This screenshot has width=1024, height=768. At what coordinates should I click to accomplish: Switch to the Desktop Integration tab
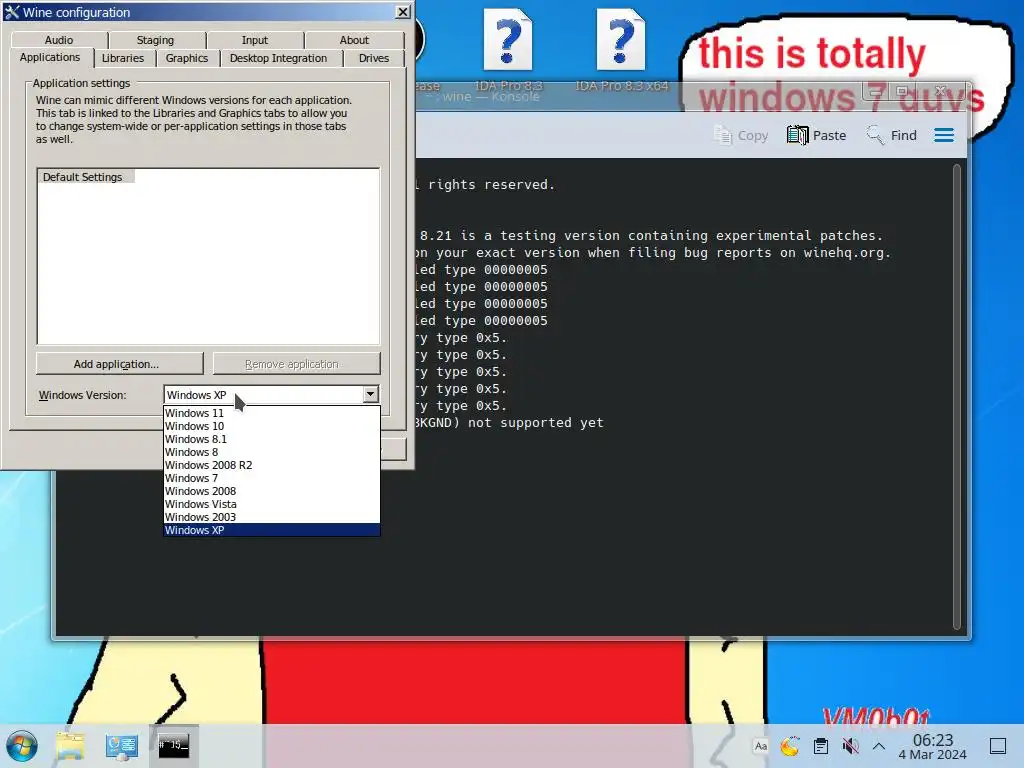point(278,58)
